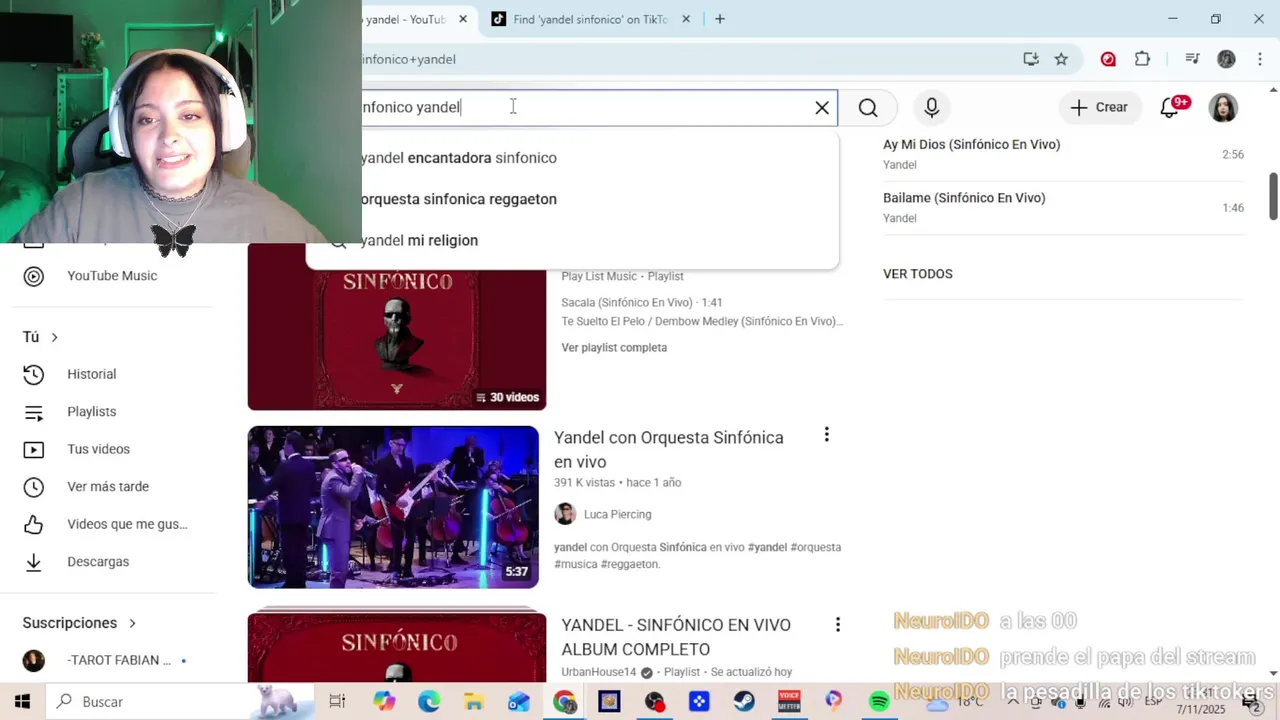The width and height of the screenshot is (1280, 720).
Task: Close the TikTok tab
Action: [687, 19]
